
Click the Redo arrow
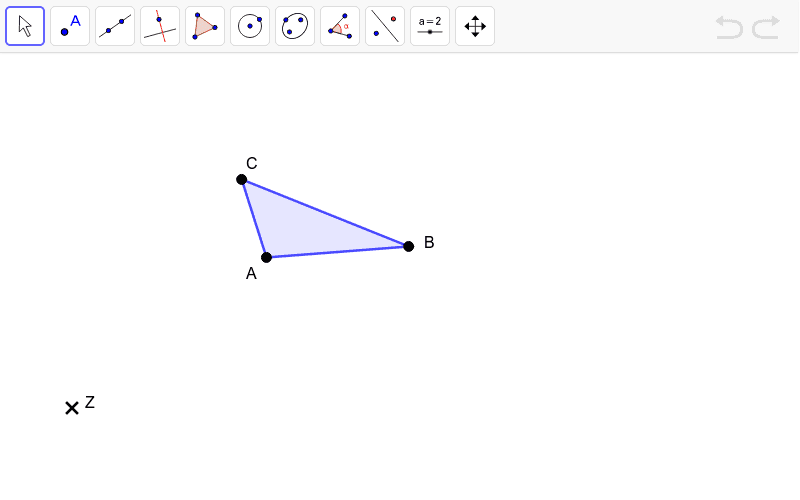point(766,28)
